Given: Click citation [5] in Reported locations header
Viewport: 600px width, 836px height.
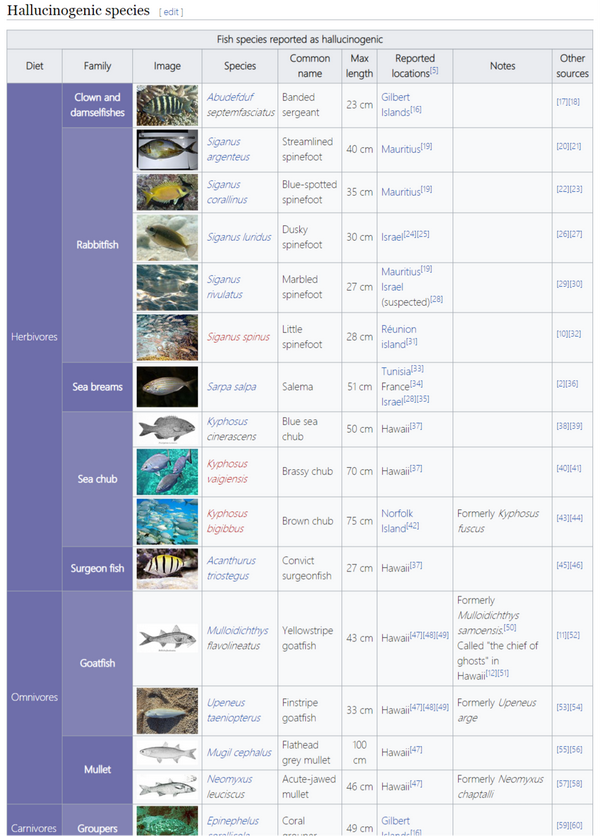Looking at the screenshot, I should 434,70.
